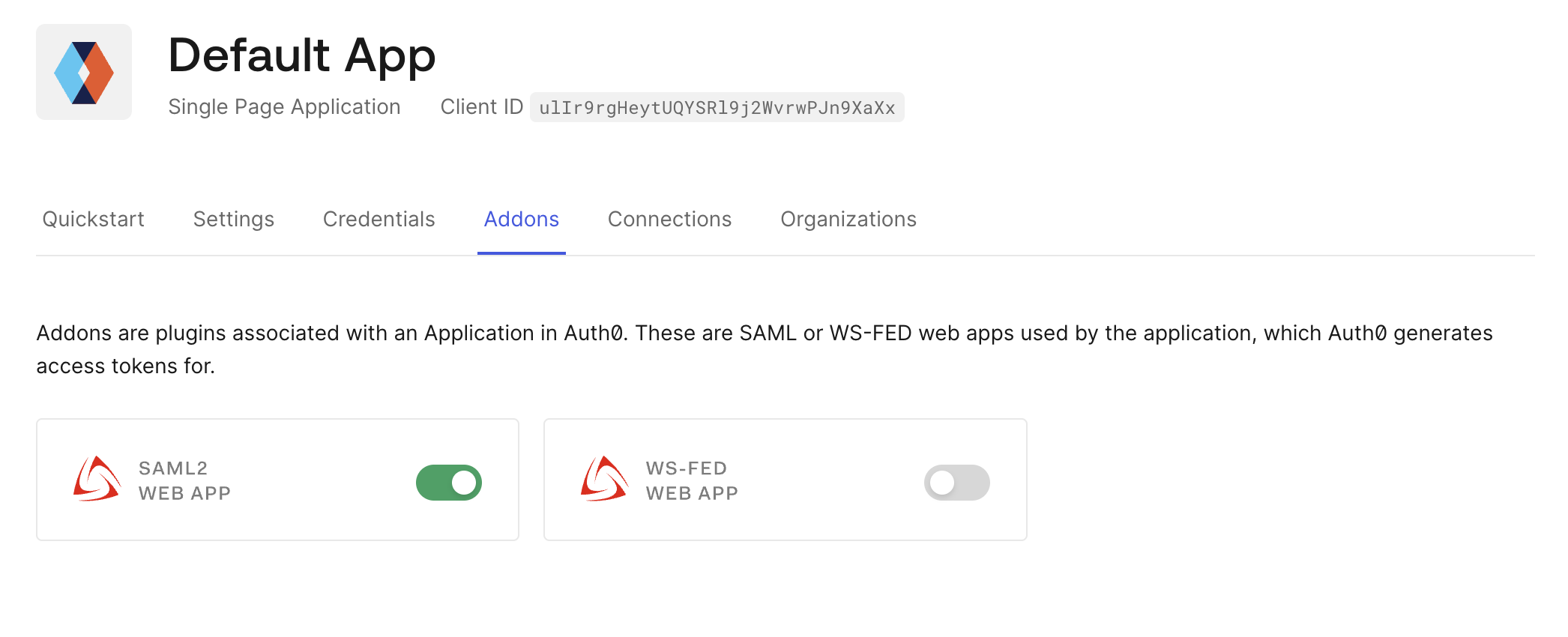The image size is (1568, 637).
Task: Disable the SAML2 Web App toggle
Action: pos(449,483)
